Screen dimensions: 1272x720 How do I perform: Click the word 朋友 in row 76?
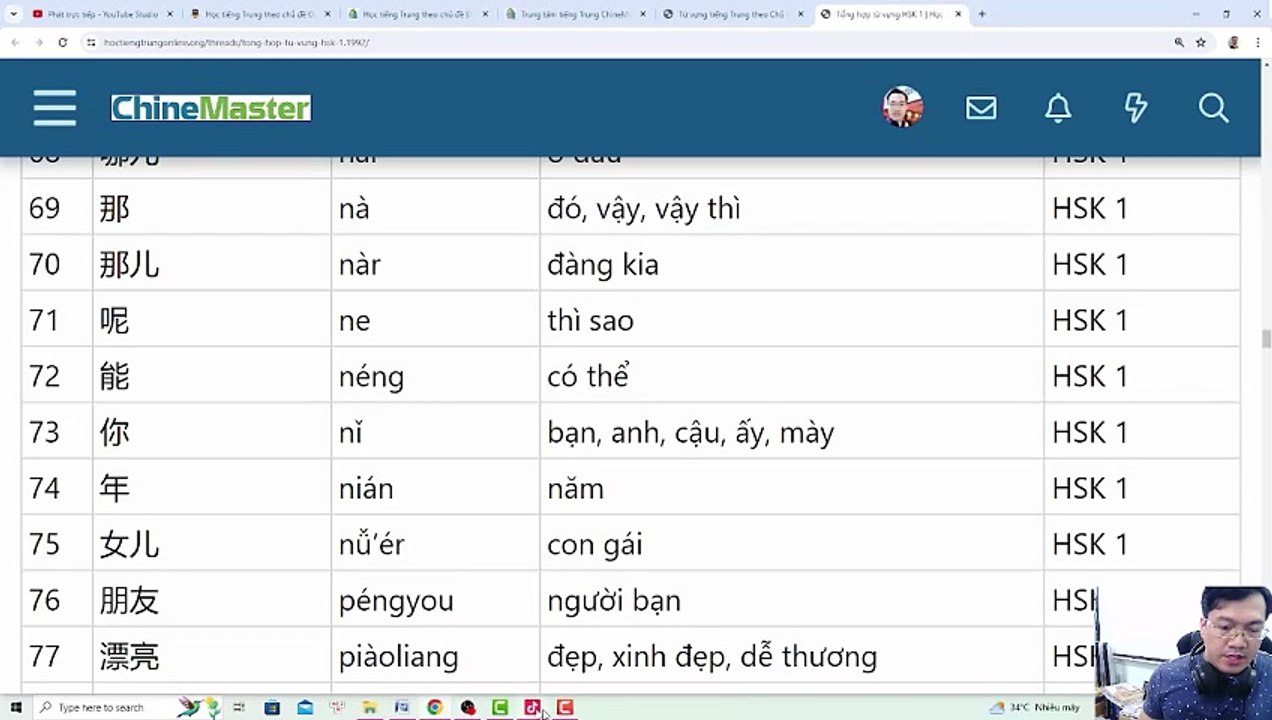tap(130, 600)
